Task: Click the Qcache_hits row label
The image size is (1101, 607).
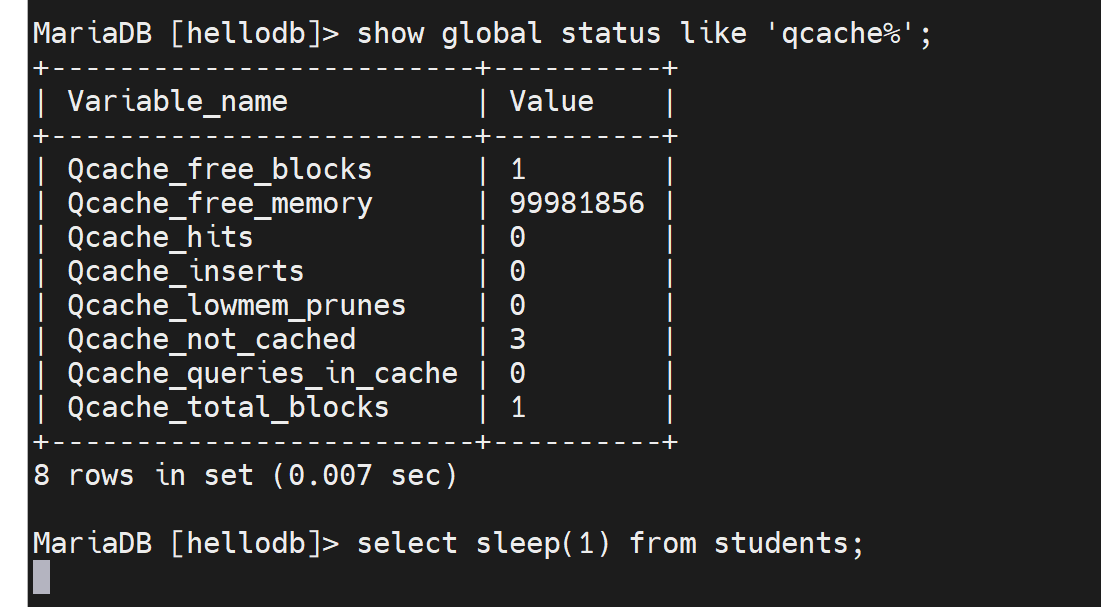Action: coord(160,237)
